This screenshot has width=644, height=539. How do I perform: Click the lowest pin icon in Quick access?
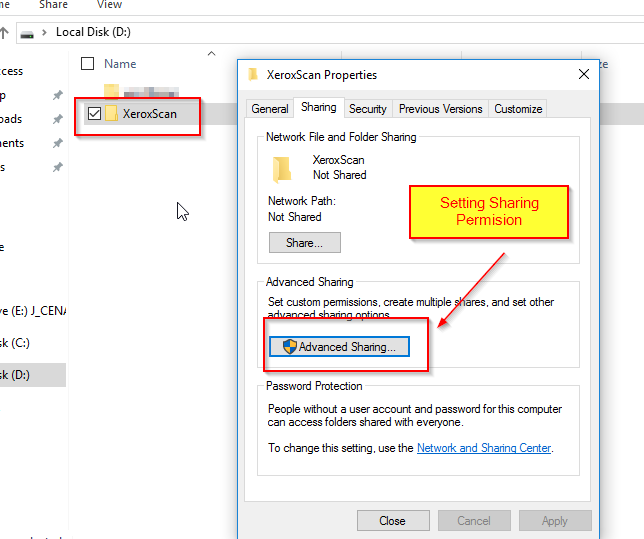[58, 167]
